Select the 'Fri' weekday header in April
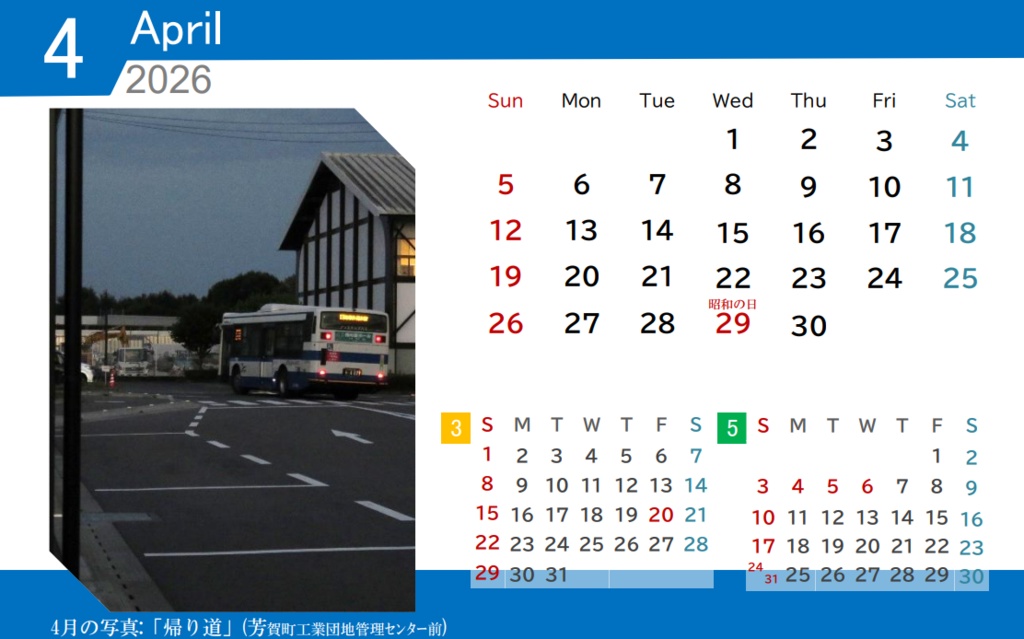Viewport: 1024px width, 639px height. pos(884,101)
